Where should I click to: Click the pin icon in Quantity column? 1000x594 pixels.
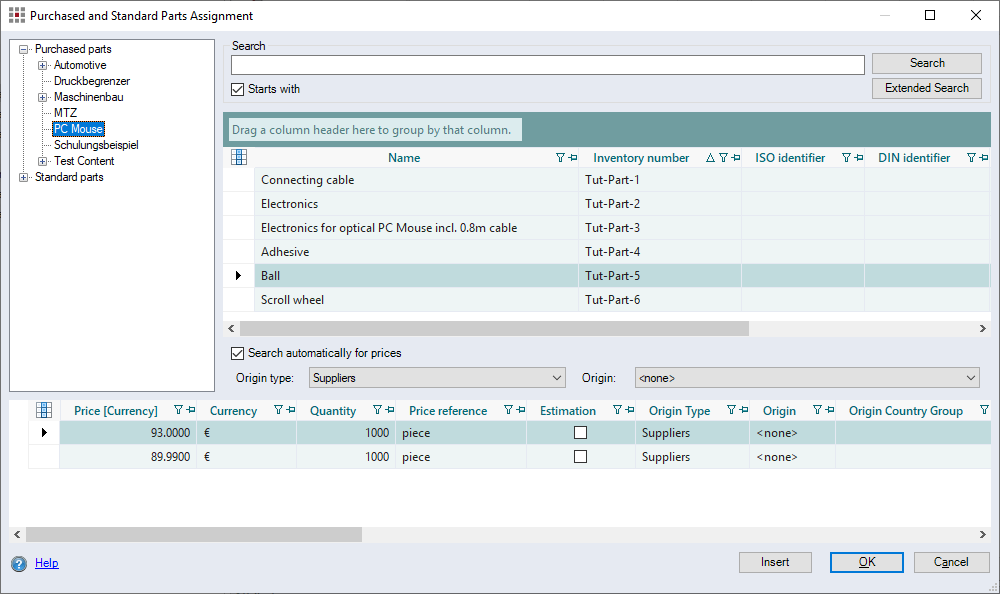[388, 410]
